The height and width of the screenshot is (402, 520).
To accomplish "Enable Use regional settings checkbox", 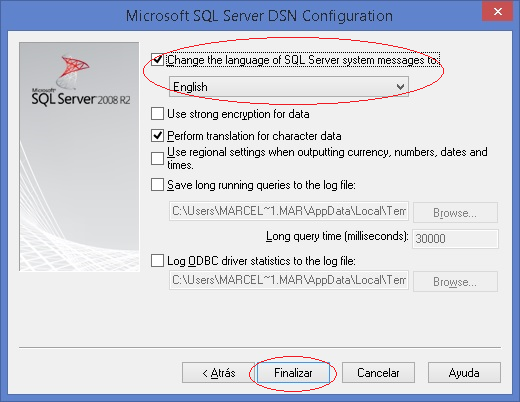I will (x=157, y=159).
